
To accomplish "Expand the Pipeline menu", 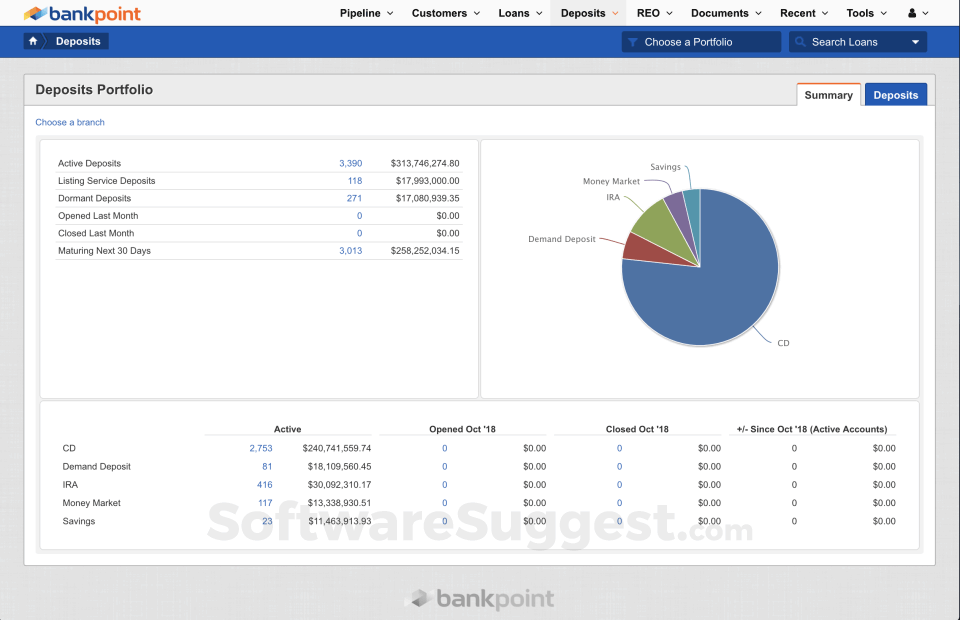I will point(366,13).
